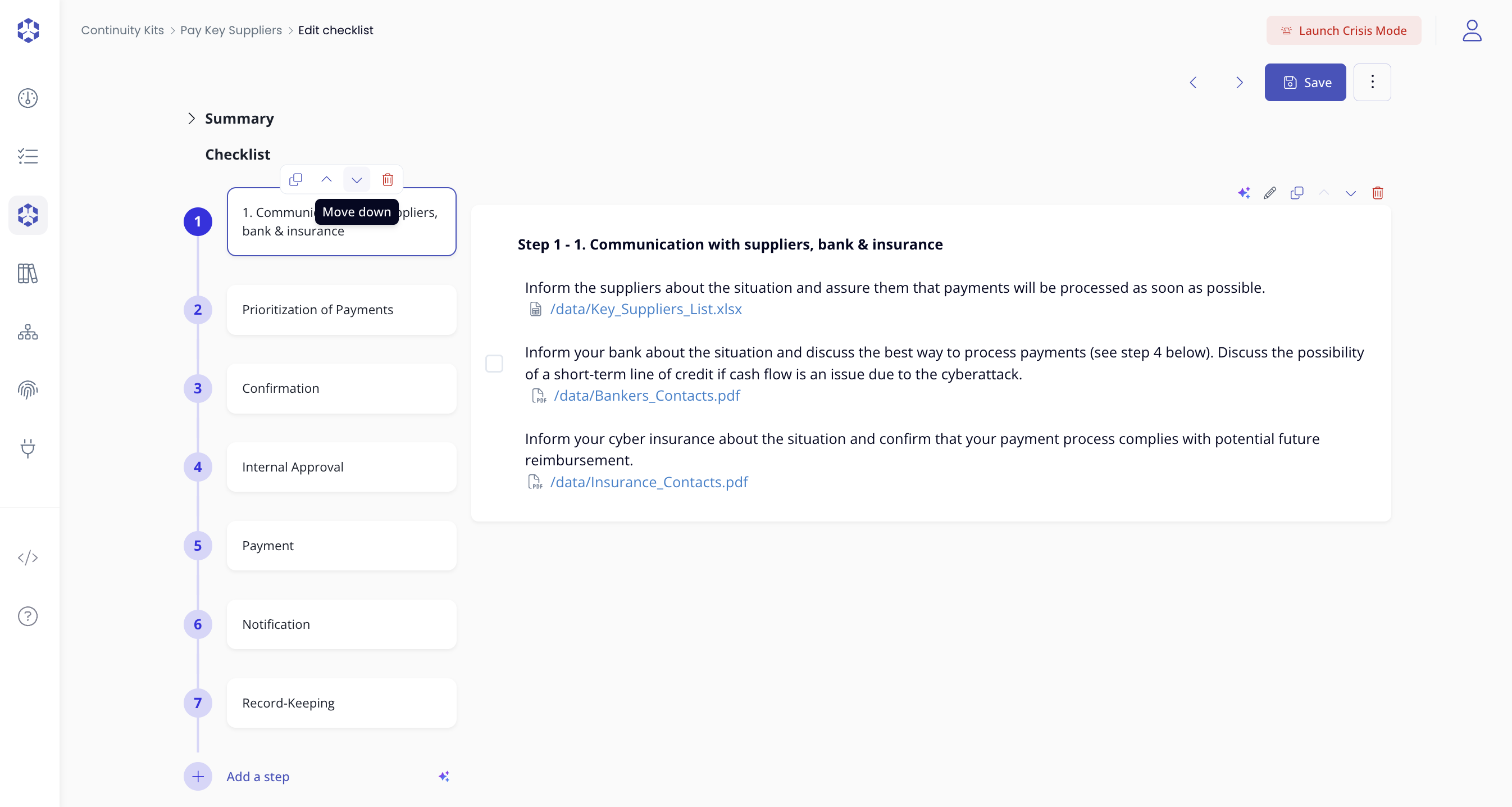Open the three-dot more options menu

pos(1372,82)
